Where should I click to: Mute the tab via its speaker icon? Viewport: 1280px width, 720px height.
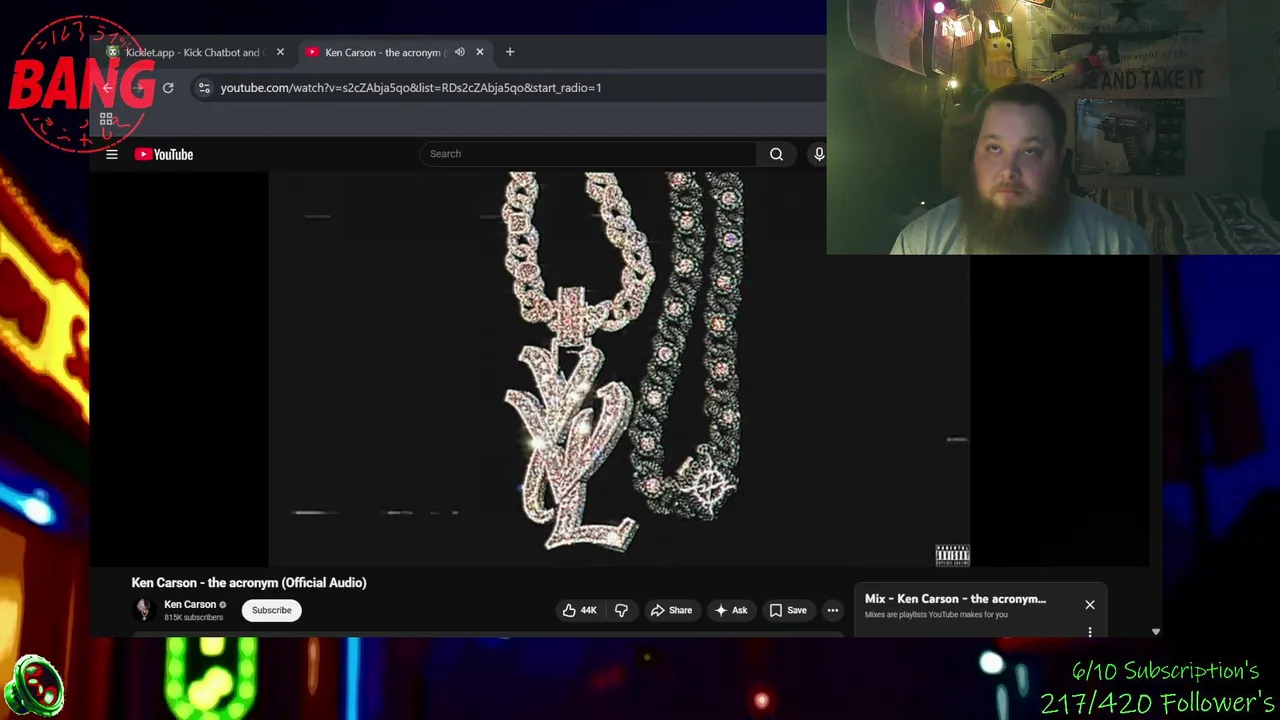[x=460, y=52]
